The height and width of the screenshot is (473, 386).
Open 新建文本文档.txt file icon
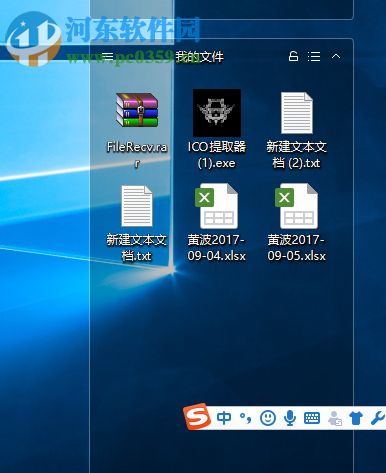tap(137, 206)
